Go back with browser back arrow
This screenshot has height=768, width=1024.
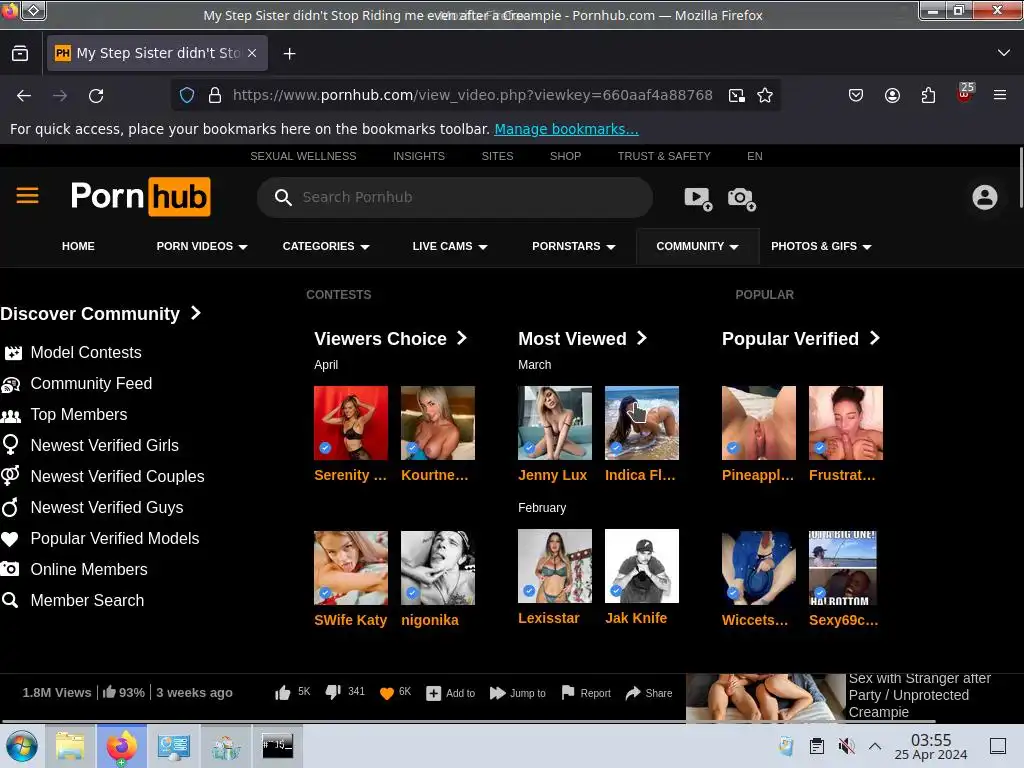click(x=24, y=95)
